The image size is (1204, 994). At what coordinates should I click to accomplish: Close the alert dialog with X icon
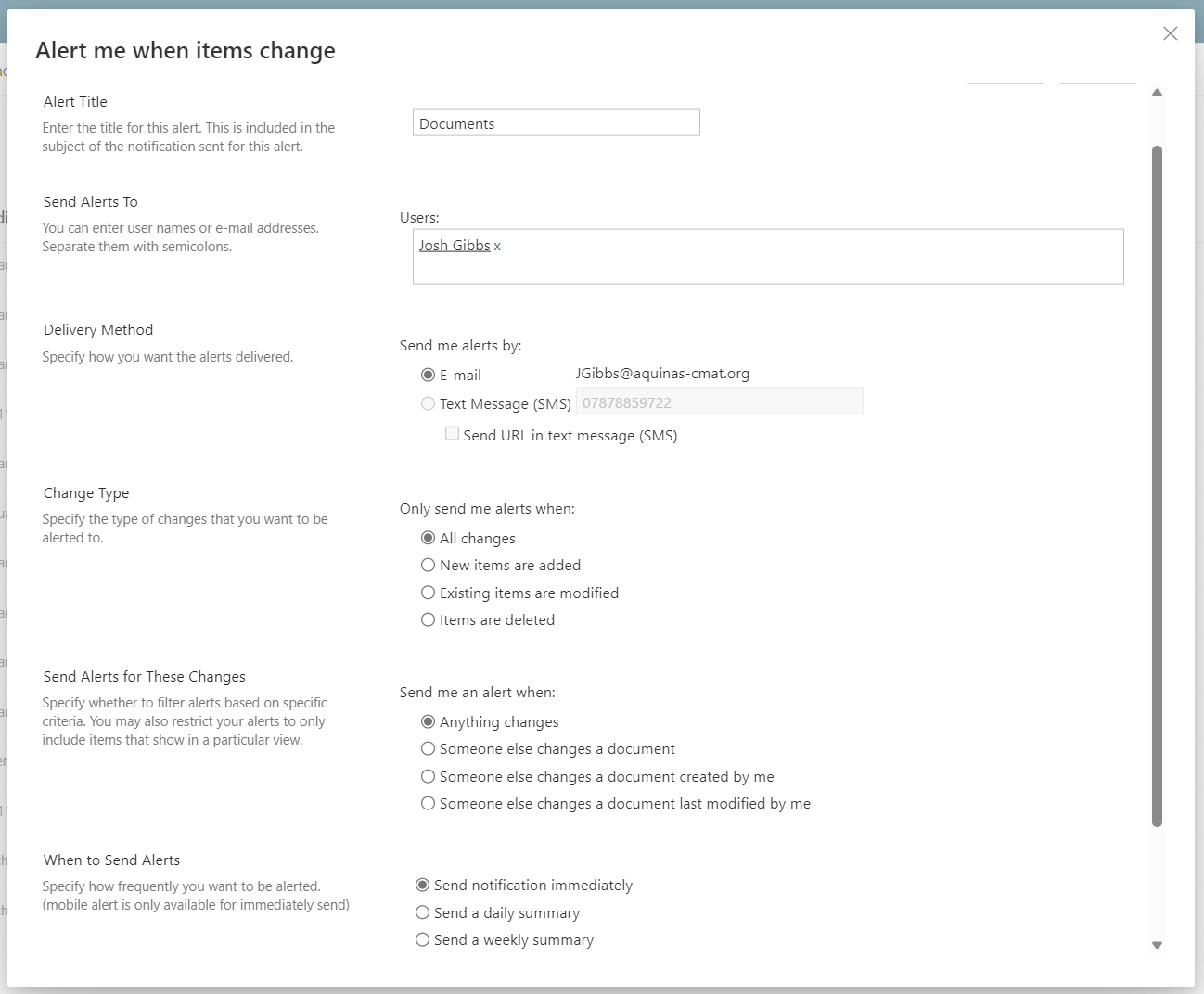[x=1170, y=33]
